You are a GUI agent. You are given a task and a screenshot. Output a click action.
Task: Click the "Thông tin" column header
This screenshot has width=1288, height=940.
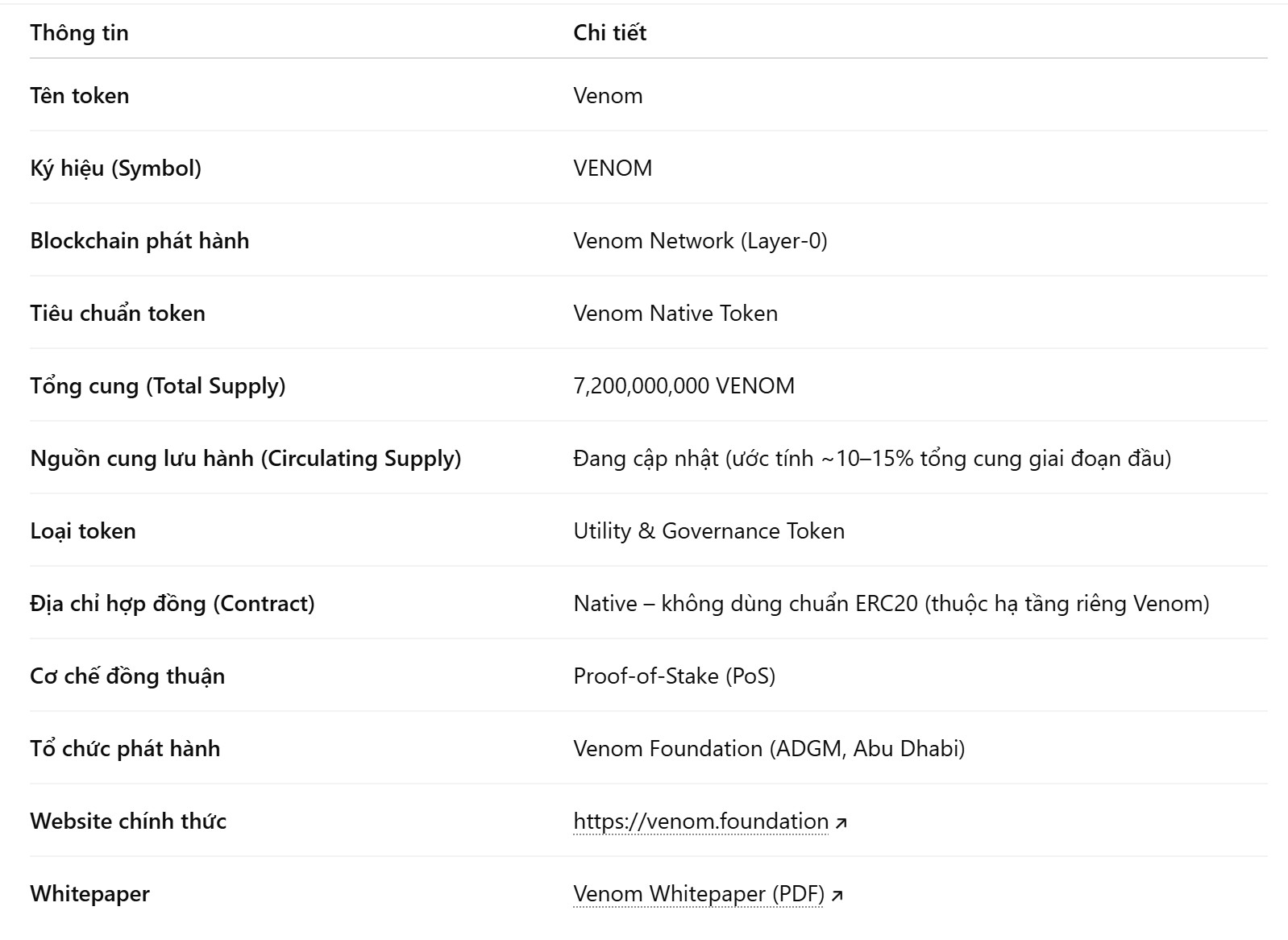79,32
